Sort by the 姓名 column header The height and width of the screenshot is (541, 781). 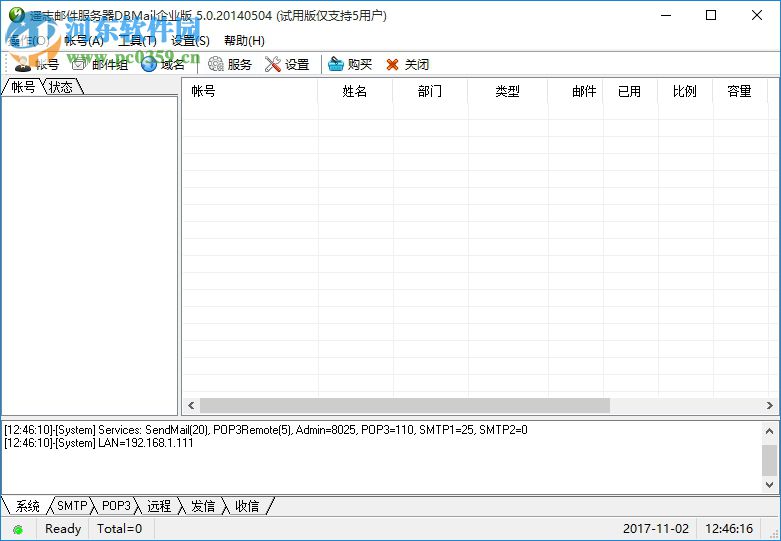[x=355, y=91]
